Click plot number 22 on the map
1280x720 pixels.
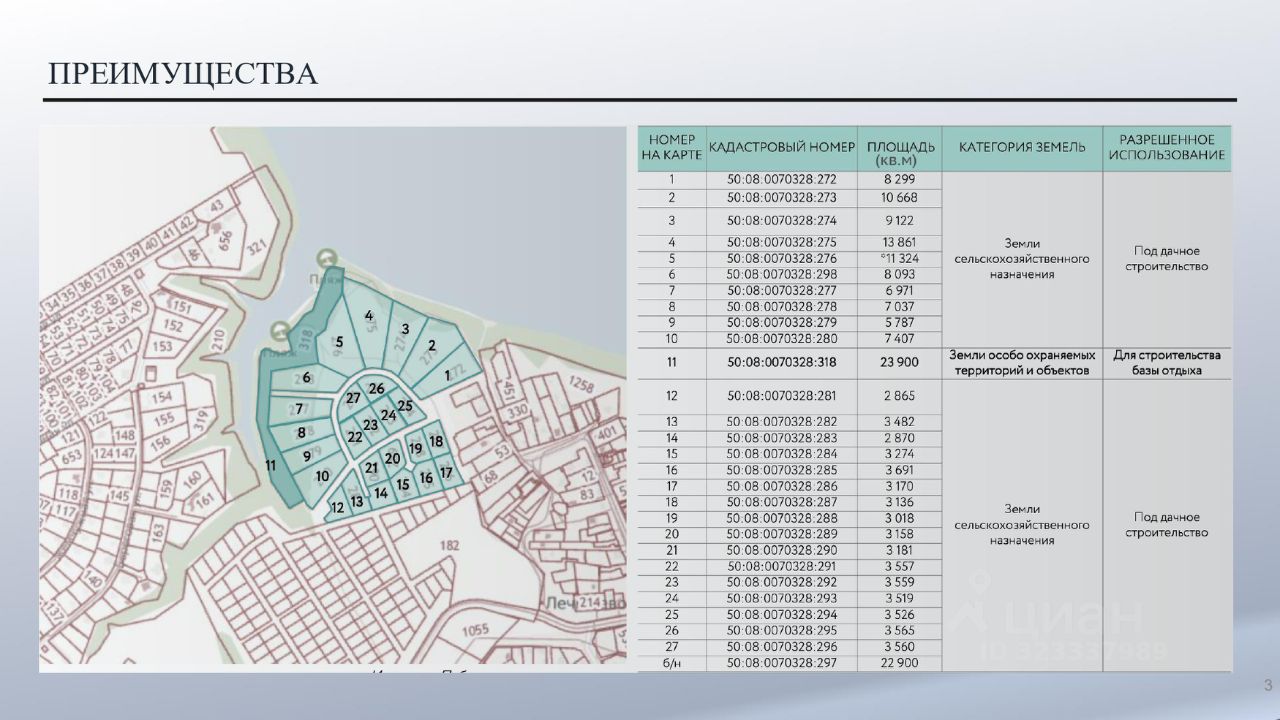click(355, 437)
